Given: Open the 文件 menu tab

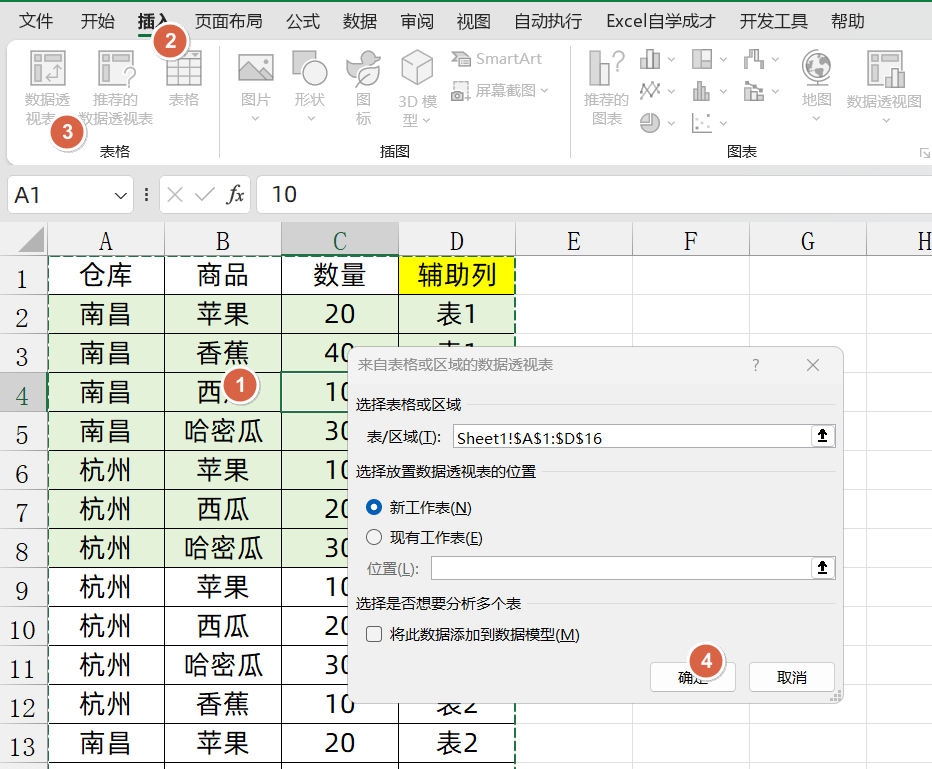Looking at the screenshot, I should pyautogui.click(x=36, y=21).
